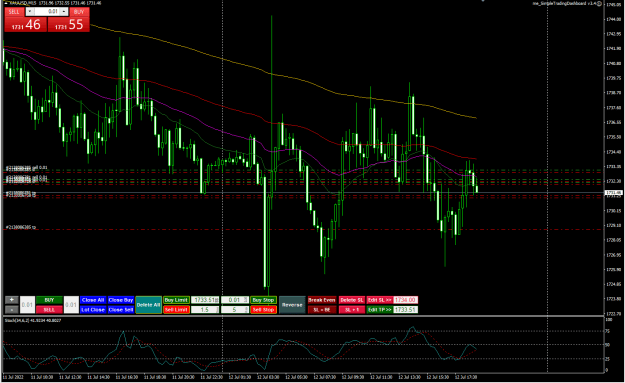Select the 0.01 volume field in the one-click panel

click(47, 12)
